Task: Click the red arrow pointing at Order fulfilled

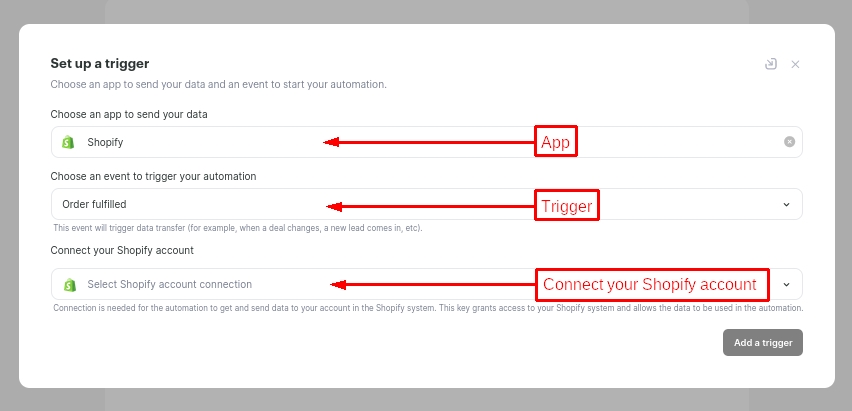Action: point(431,207)
